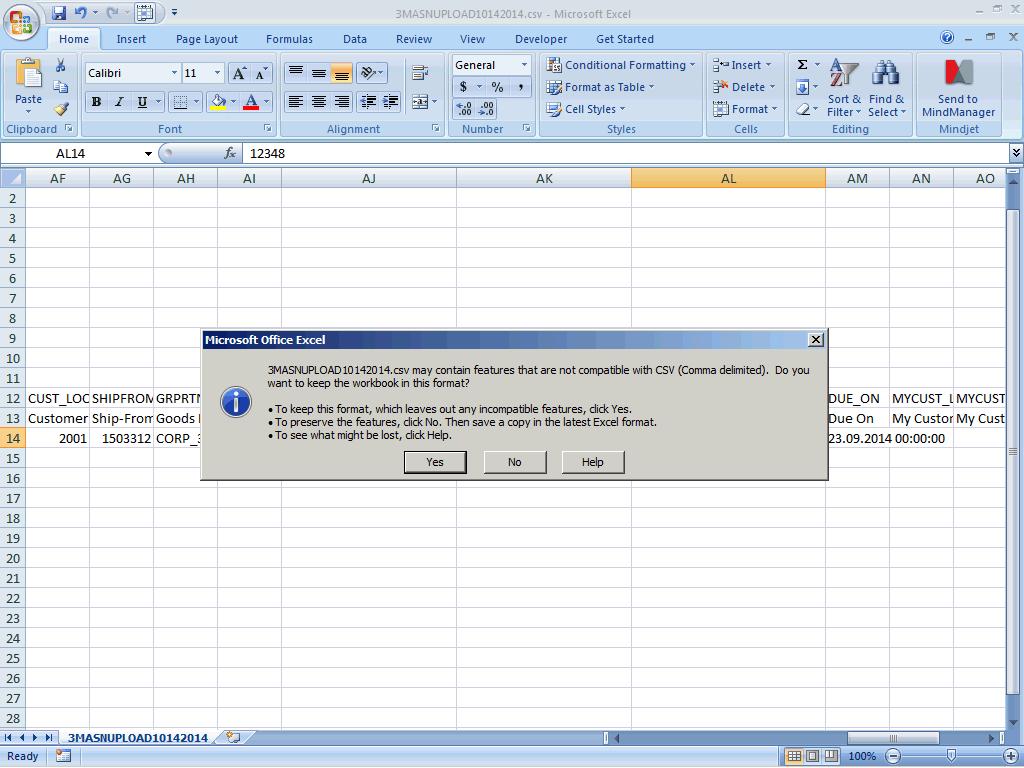This screenshot has width=1024, height=768.
Task: Toggle Bold formatting
Action: pos(97,101)
